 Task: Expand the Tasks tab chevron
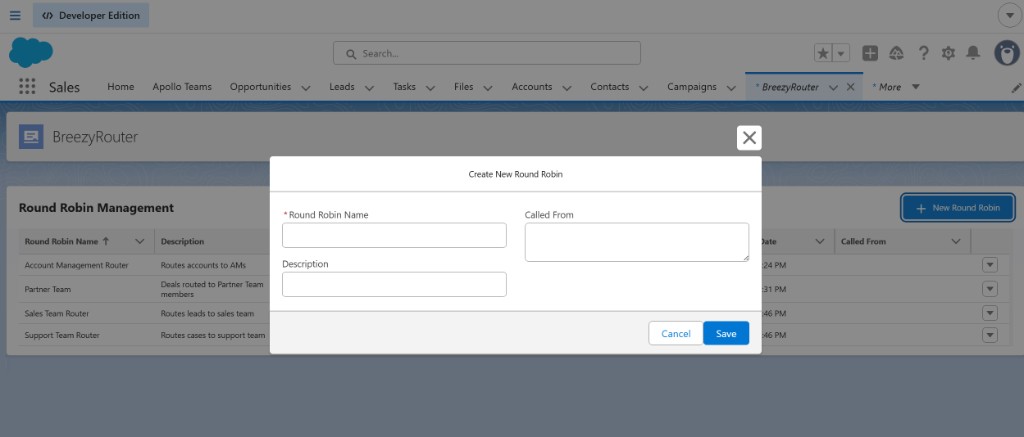coord(430,88)
